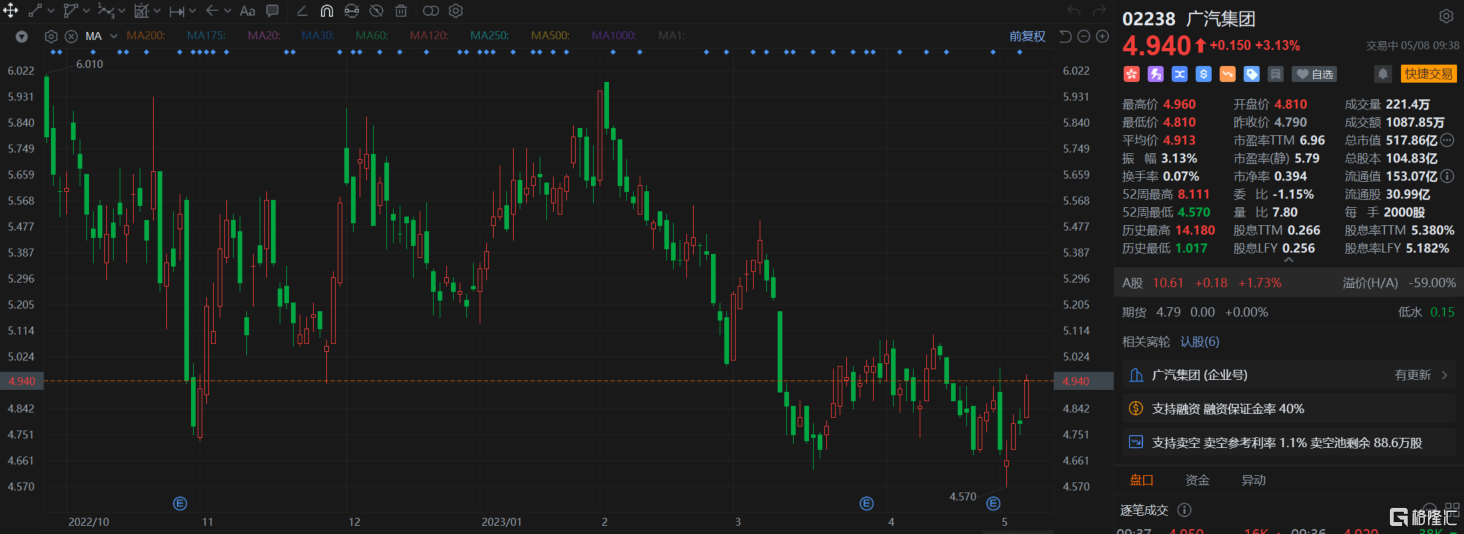This screenshot has width=1464, height=534.
Task: Expand the arrow annotation tool options
Action: tap(227, 12)
